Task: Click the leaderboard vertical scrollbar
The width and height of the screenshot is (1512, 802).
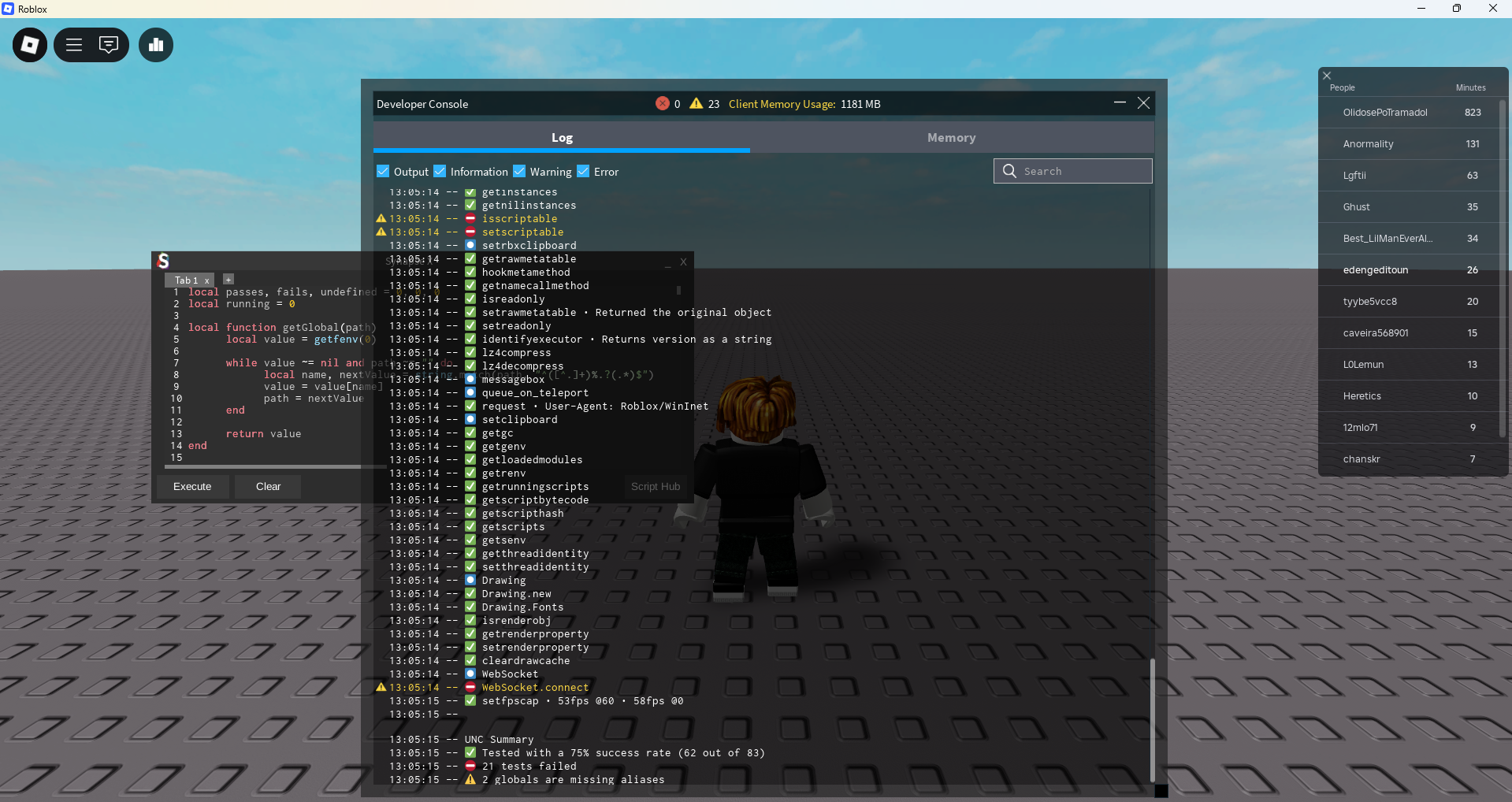Action: 1503,268
